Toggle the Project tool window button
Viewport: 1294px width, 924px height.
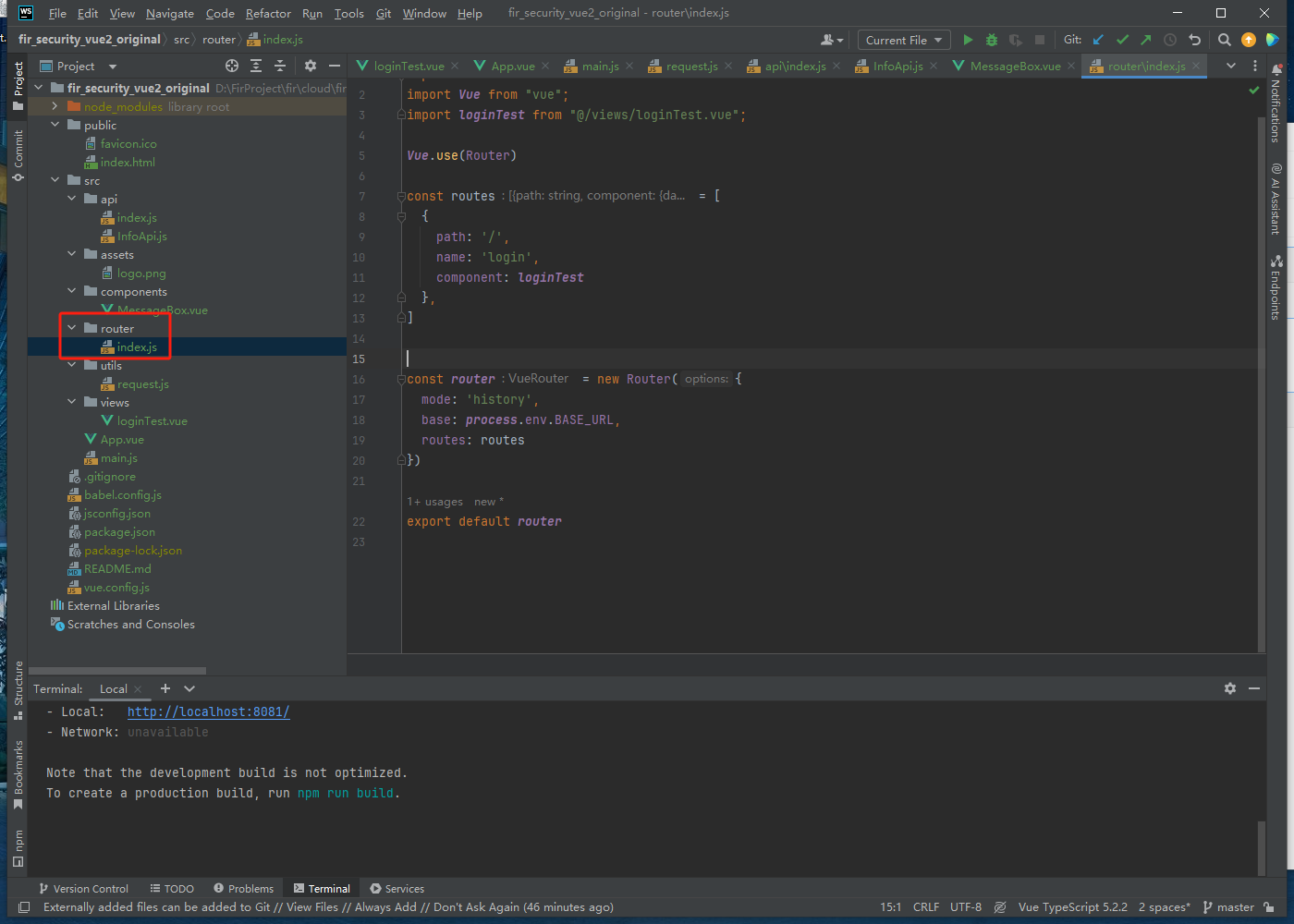[18, 85]
